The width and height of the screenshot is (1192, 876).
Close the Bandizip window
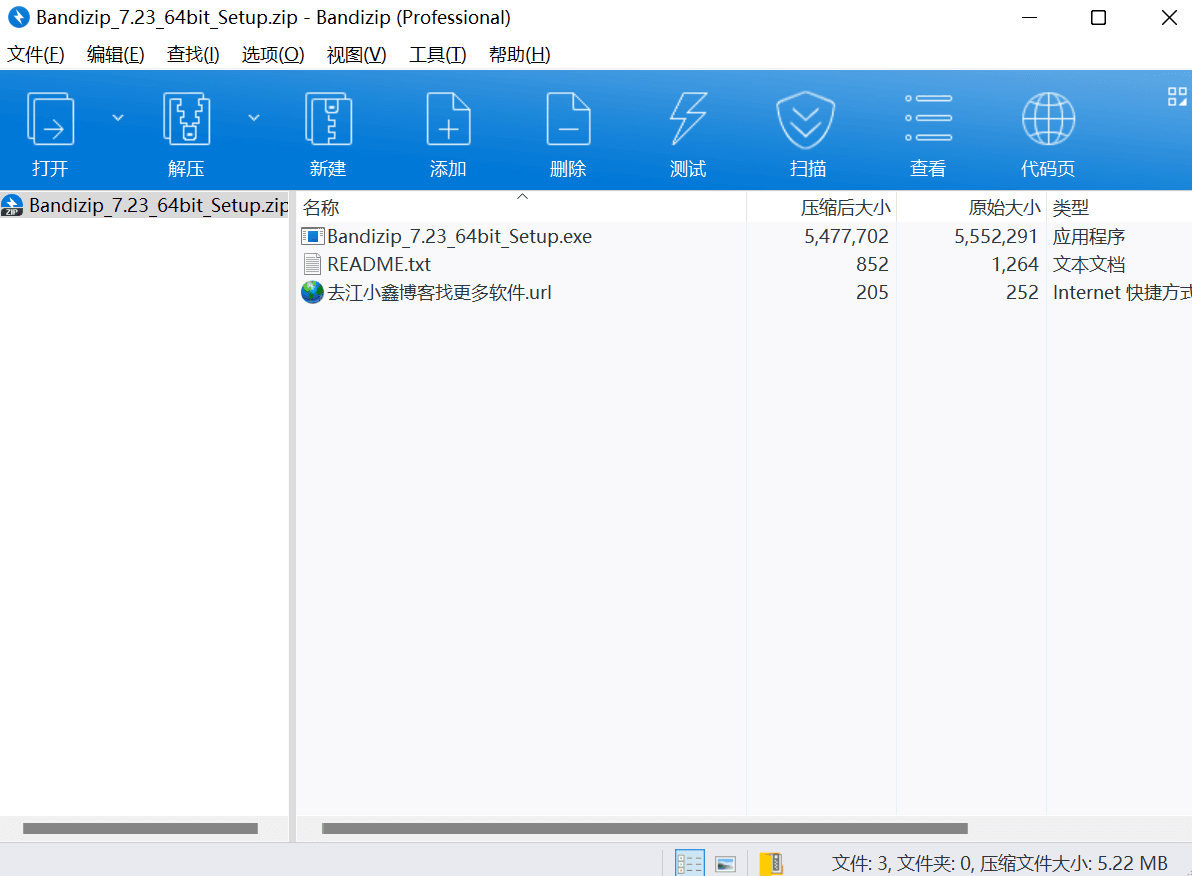pos(1169,17)
